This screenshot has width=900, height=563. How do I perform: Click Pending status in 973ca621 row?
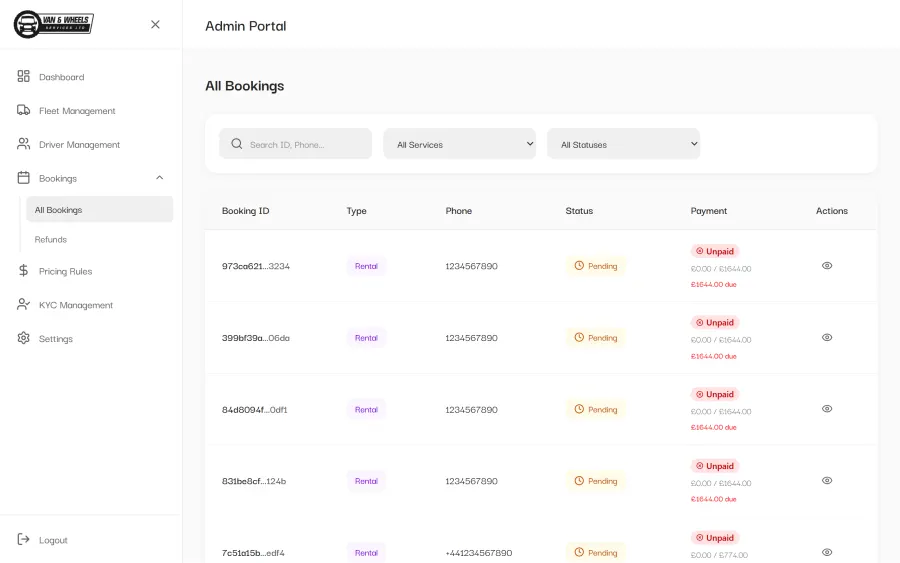[x=596, y=266]
